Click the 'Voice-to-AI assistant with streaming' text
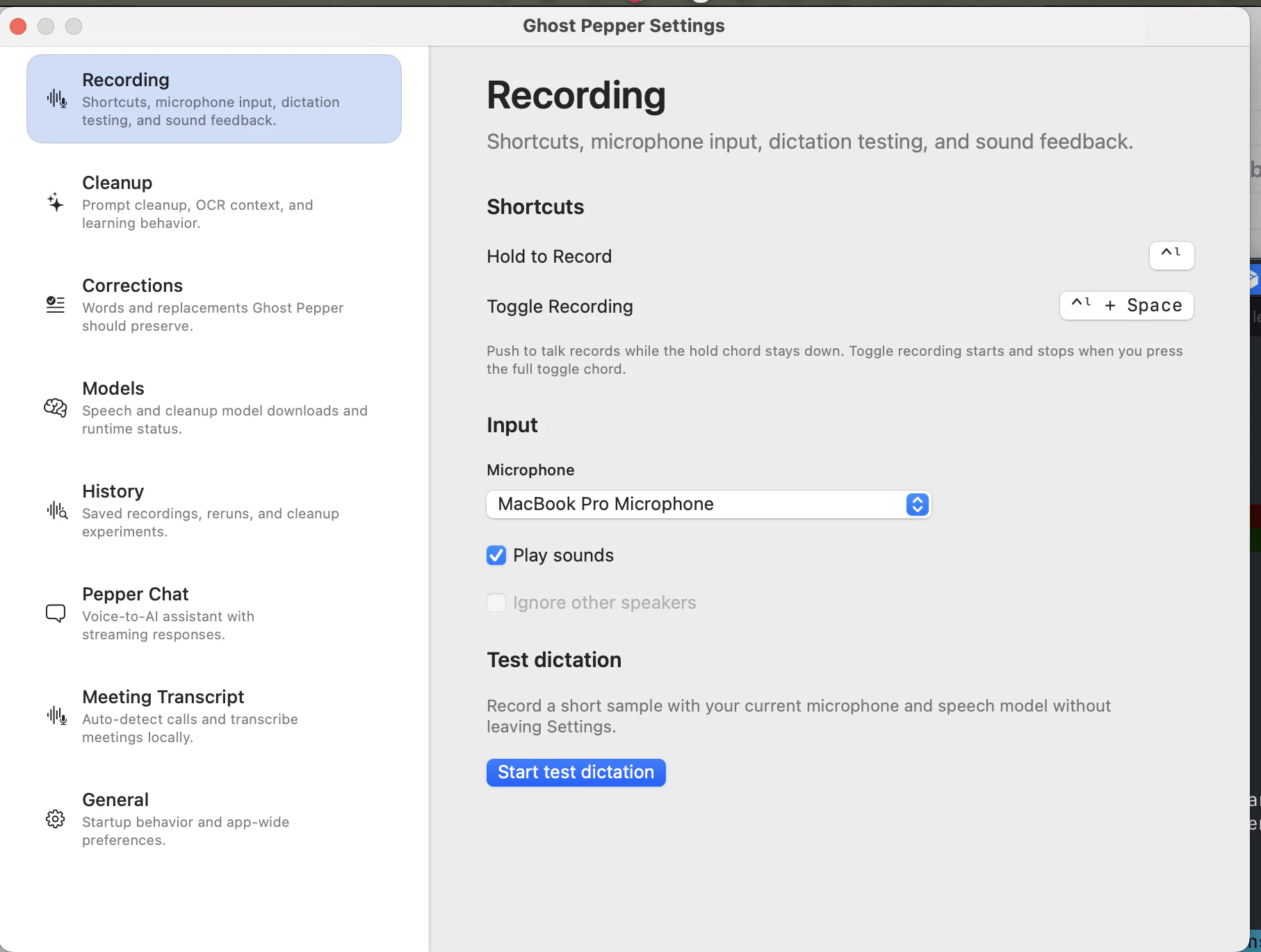1261x952 pixels. tap(168, 625)
